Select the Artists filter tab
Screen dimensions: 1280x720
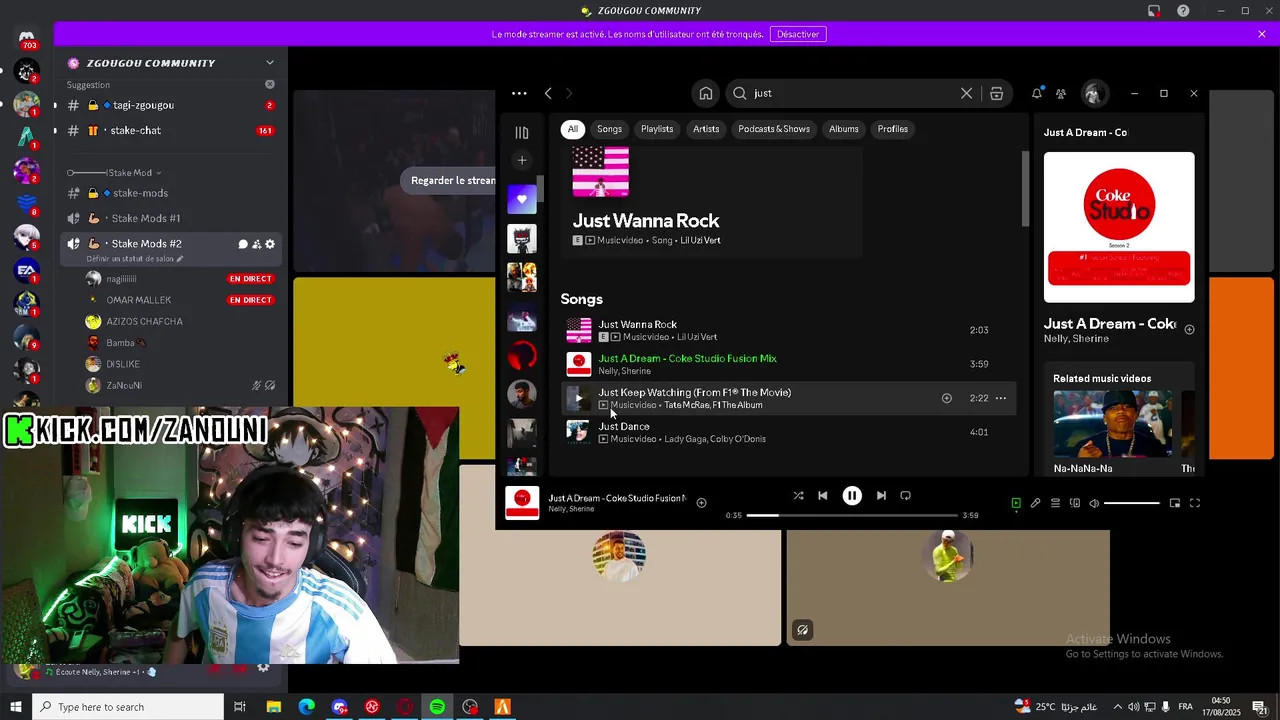pyautogui.click(x=706, y=129)
